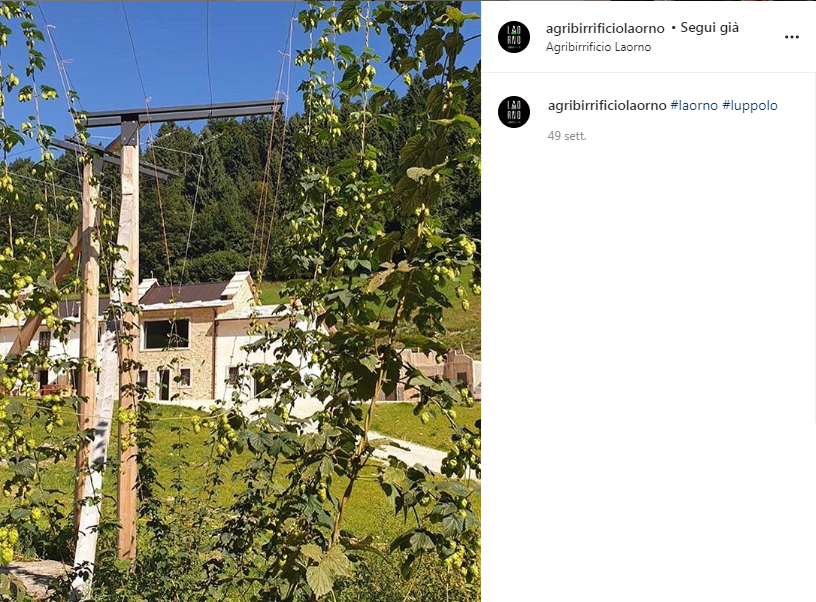Click the large dark farmhouse window in photo
The width and height of the screenshot is (816, 602).
167,334
